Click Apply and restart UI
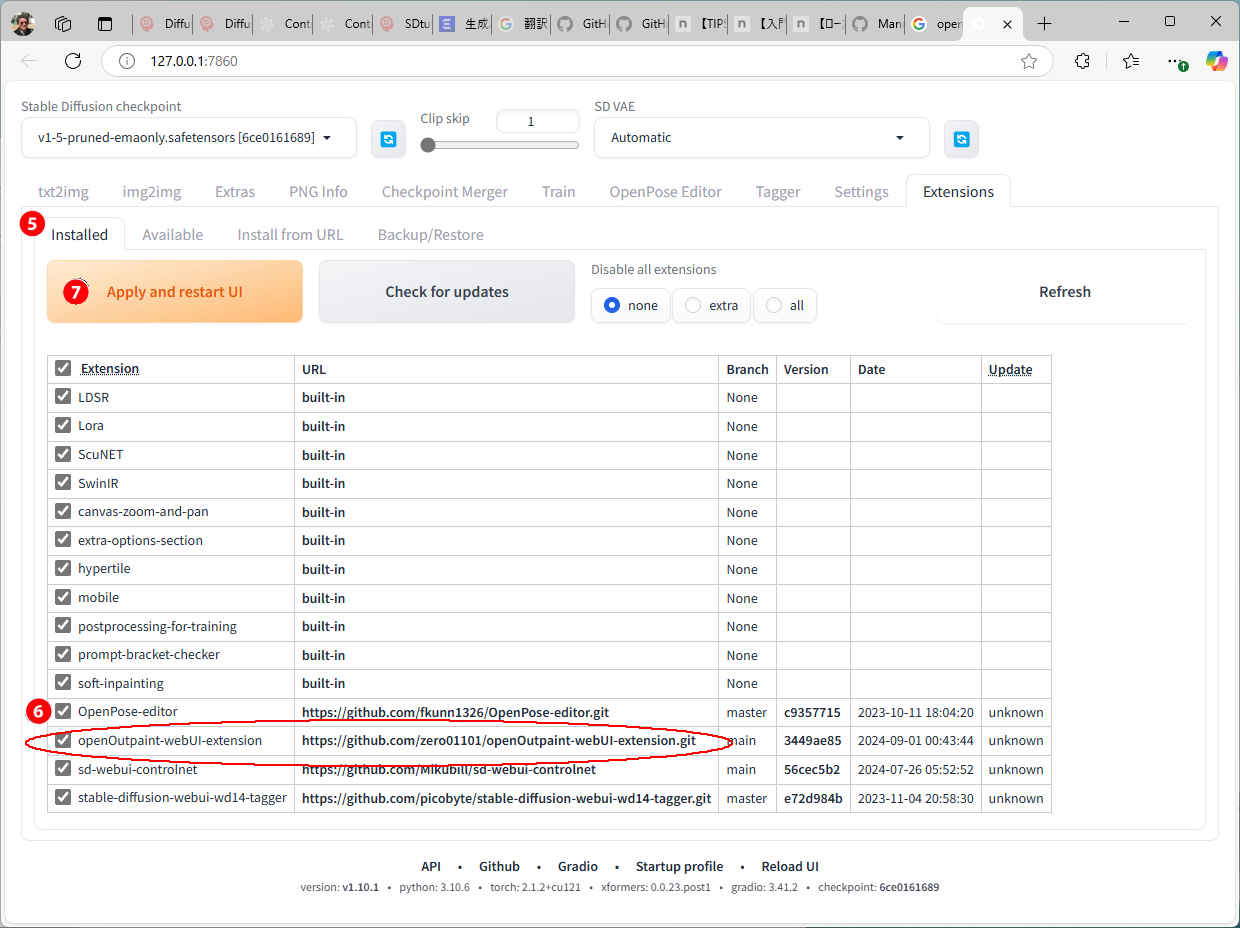This screenshot has width=1240, height=928. pos(174,292)
